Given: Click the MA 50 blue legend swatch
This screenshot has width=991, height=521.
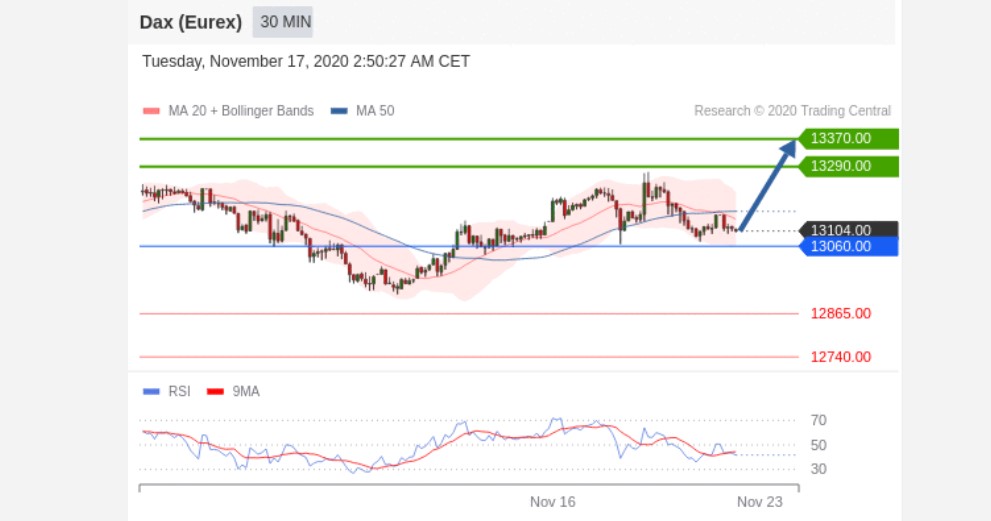Looking at the screenshot, I should pyautogui.click(x=339, y=111).
